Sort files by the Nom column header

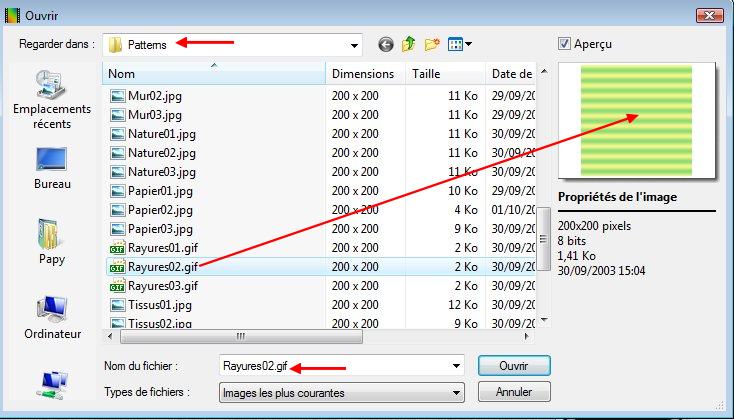click(x=215, y=74)
